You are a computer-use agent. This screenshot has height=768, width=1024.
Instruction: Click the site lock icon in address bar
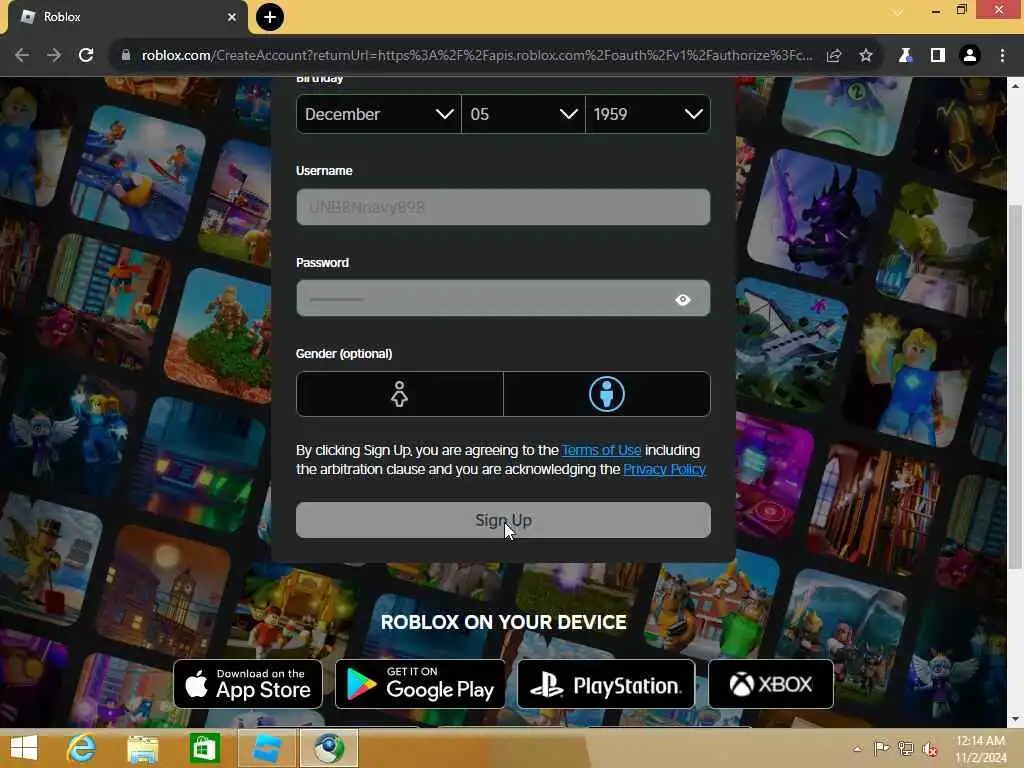tap(126, 56)
